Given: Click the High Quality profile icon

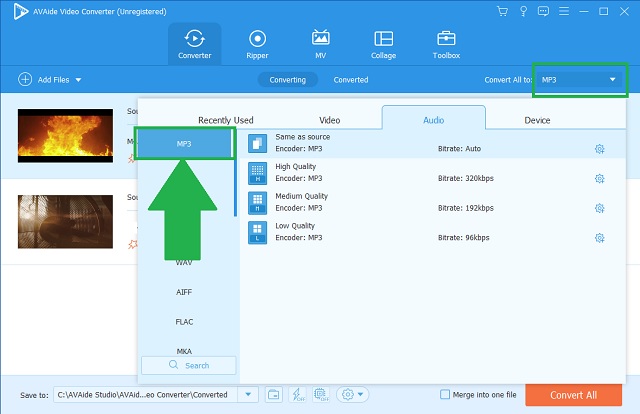Looking at the screenshot, I should click(x=258, y=173).
